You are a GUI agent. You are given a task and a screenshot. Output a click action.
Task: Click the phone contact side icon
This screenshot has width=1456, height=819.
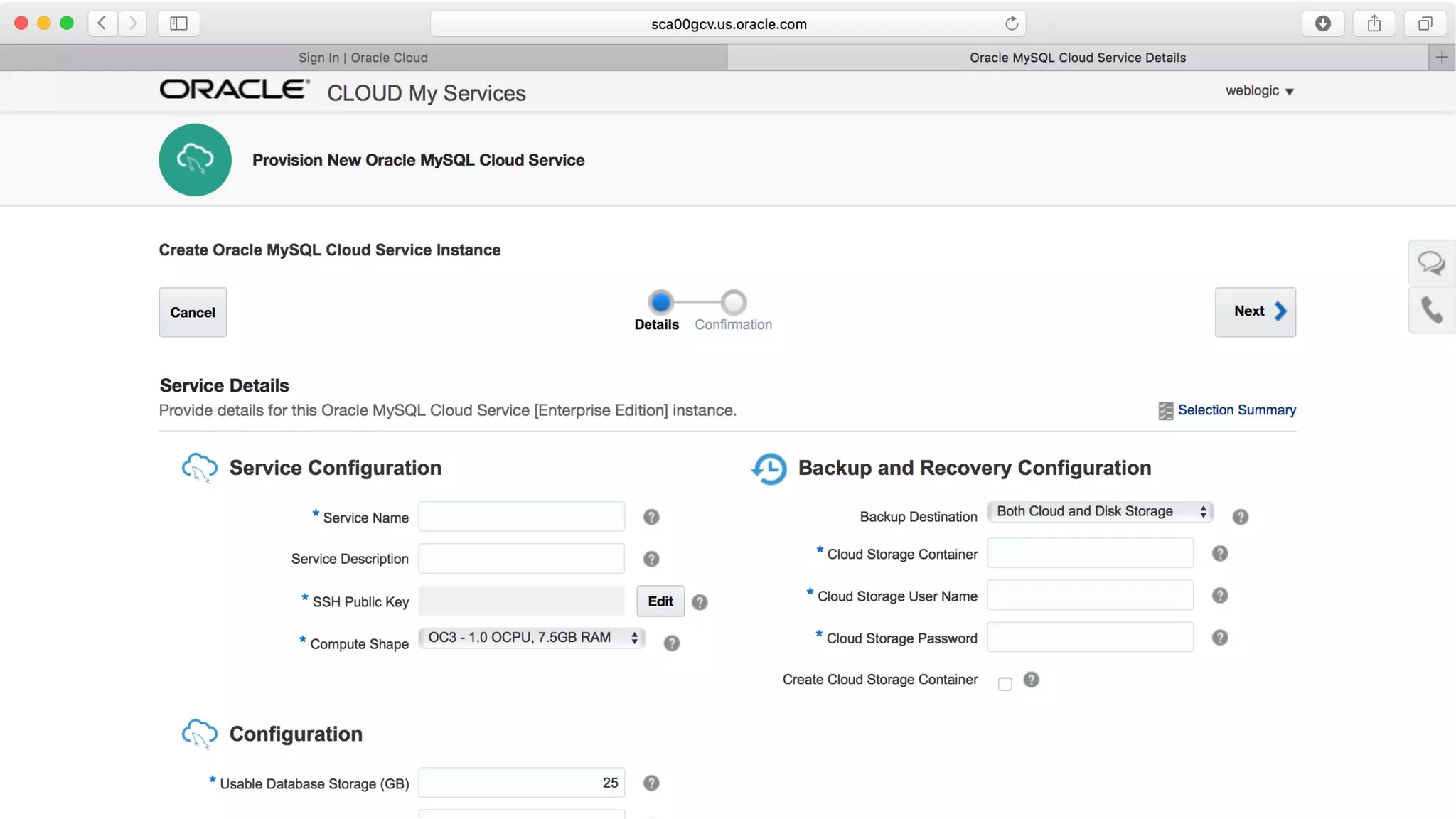coord(1430,311)
